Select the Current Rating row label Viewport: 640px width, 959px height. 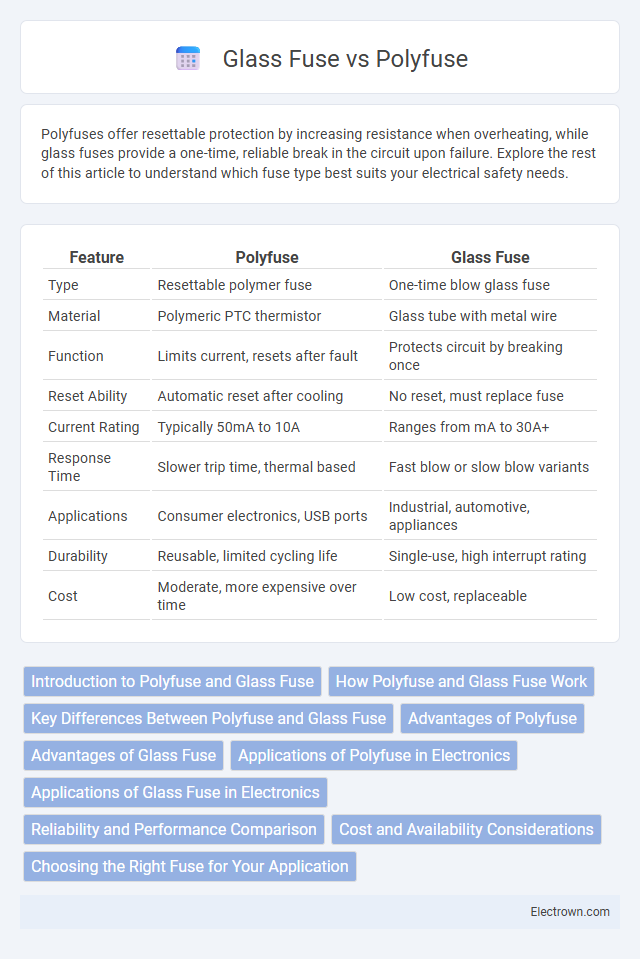click(x=94, y=427)
